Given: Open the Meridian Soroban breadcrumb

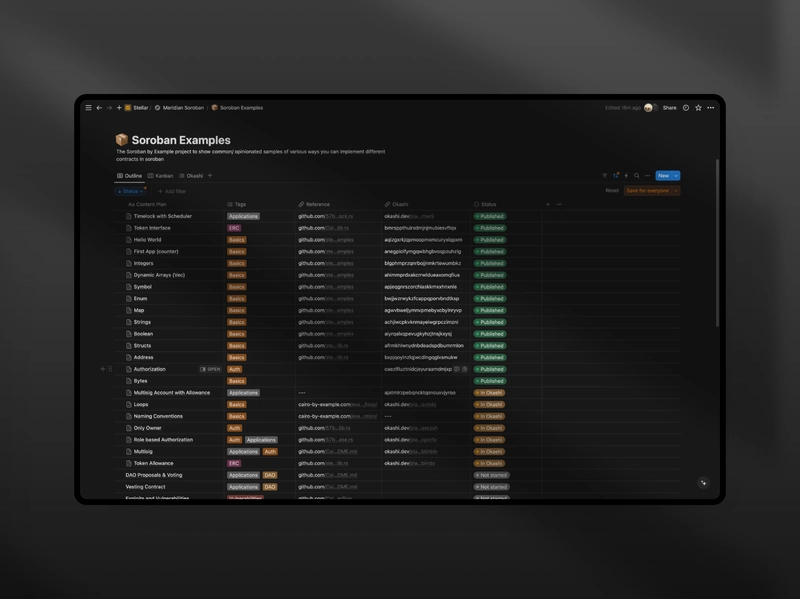Looking at the screenshot, I should (x=179, y=108).
